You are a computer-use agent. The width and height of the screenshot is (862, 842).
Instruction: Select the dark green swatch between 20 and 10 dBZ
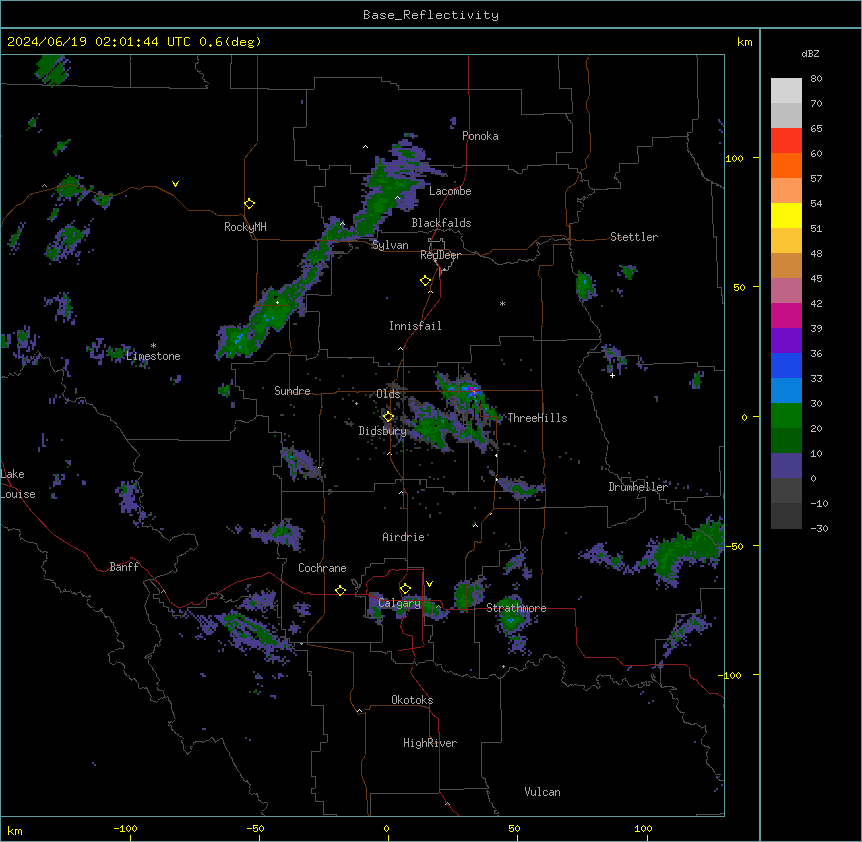pyautogui.click(x=786, y=441)
